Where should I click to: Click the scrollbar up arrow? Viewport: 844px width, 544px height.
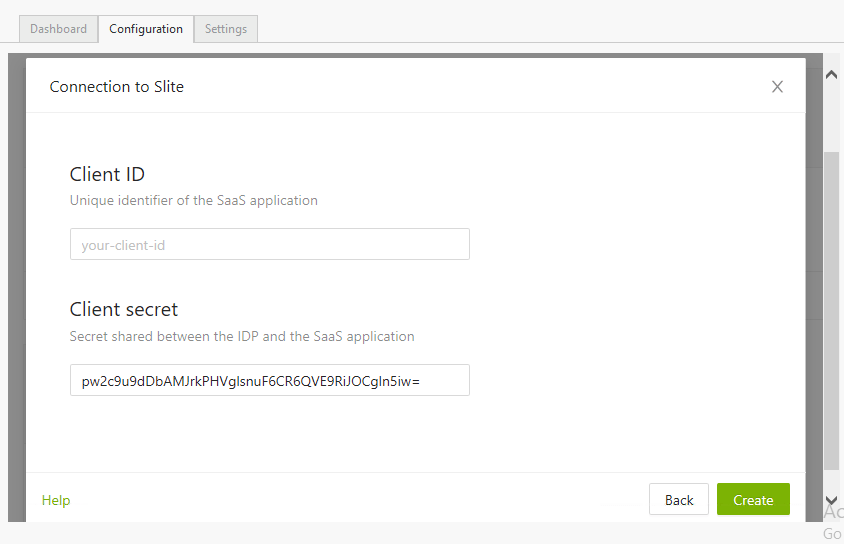(832, 75)
